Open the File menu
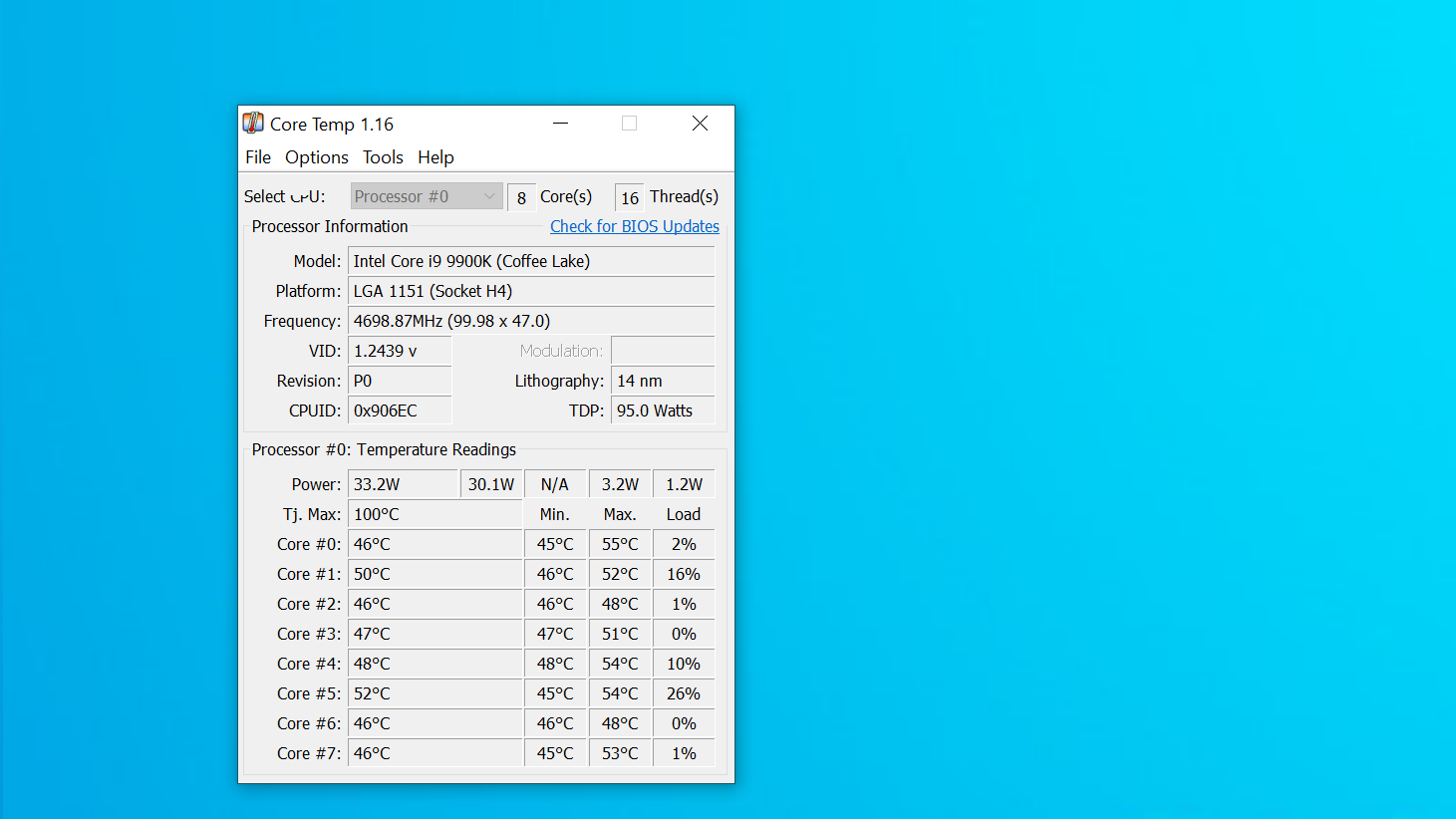This screenshot has height=819, width=1456. coord(258,156)
